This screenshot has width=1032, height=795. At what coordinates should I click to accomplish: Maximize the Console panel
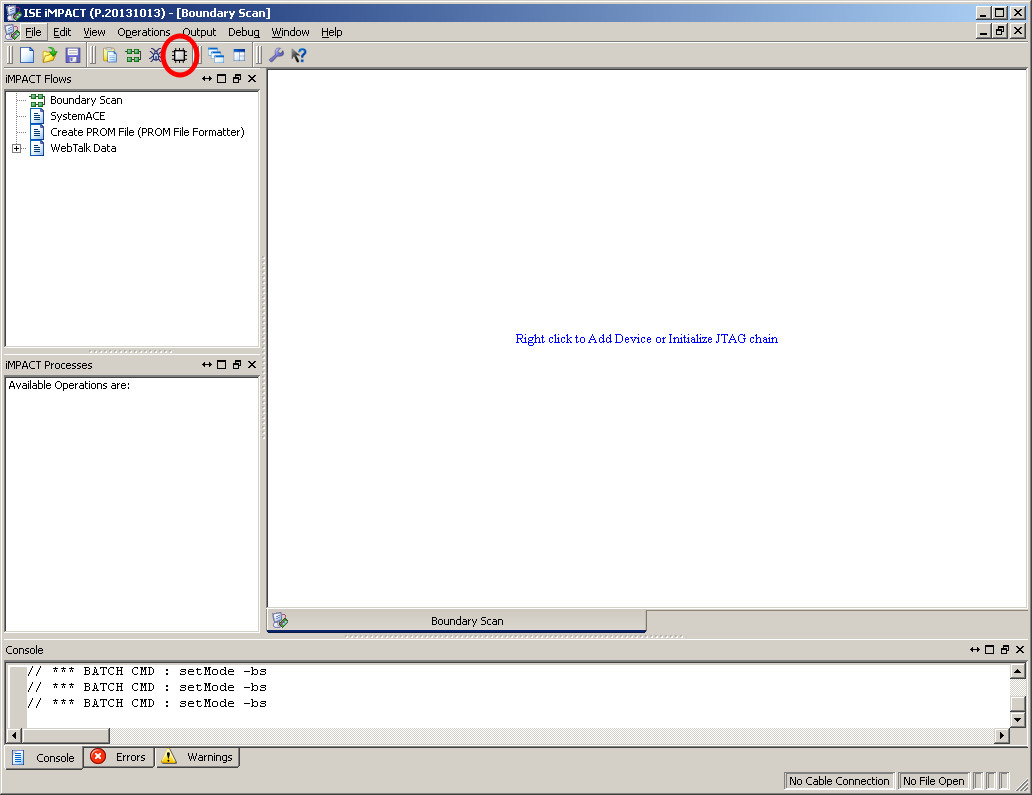[990, 650]
